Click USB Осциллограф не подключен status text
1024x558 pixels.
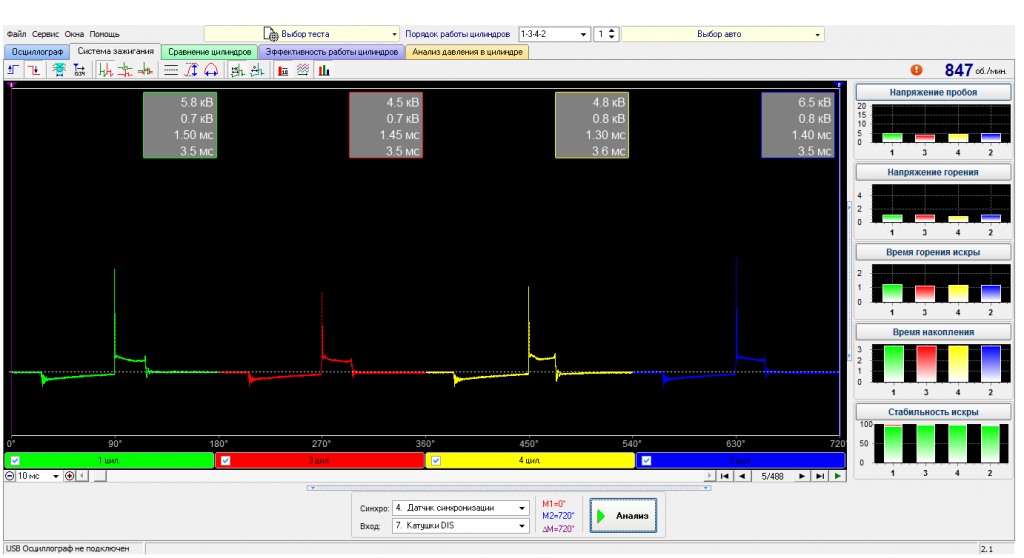point(67,549)
